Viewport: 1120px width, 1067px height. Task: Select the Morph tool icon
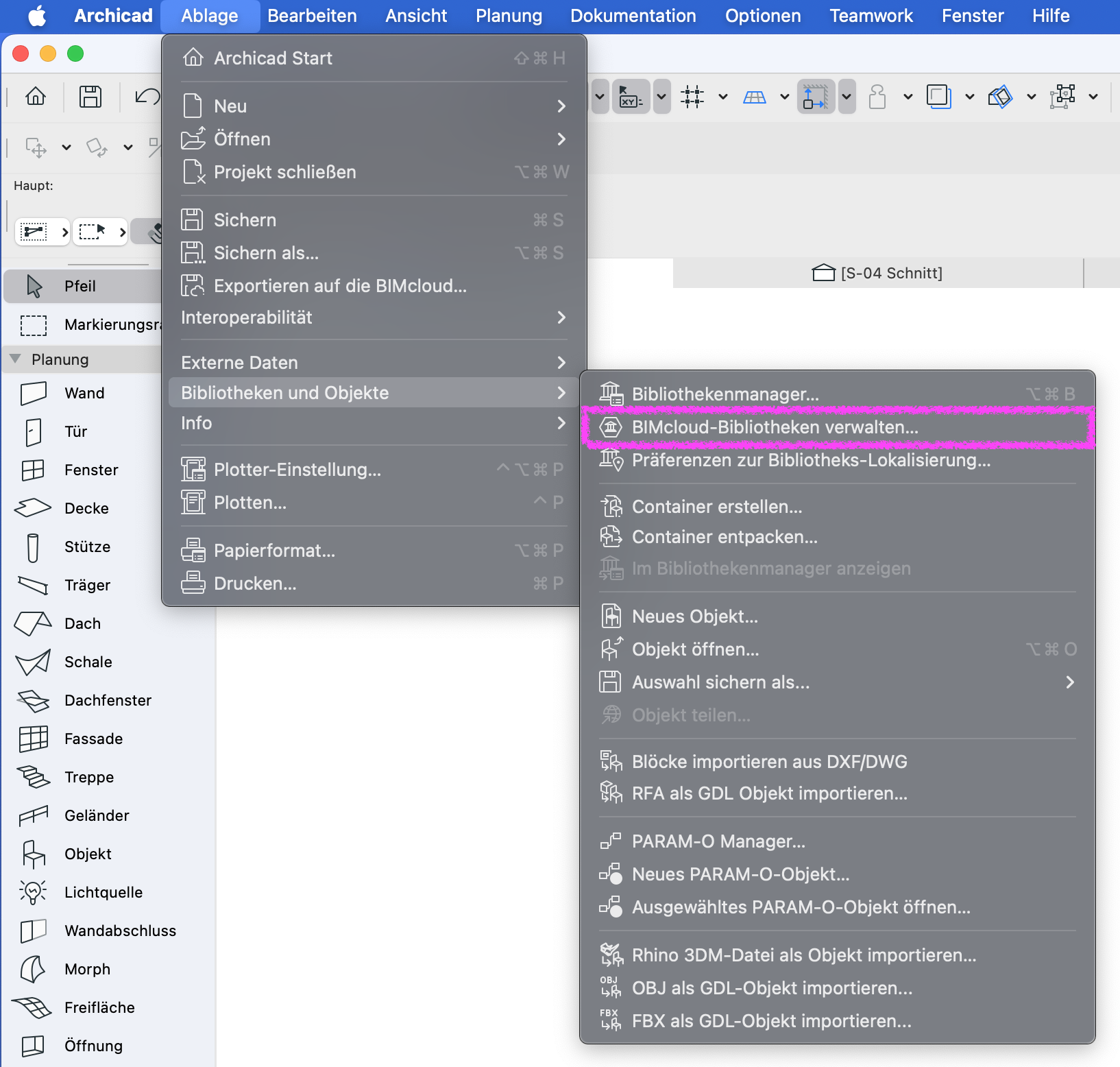[x=33, y=970]
